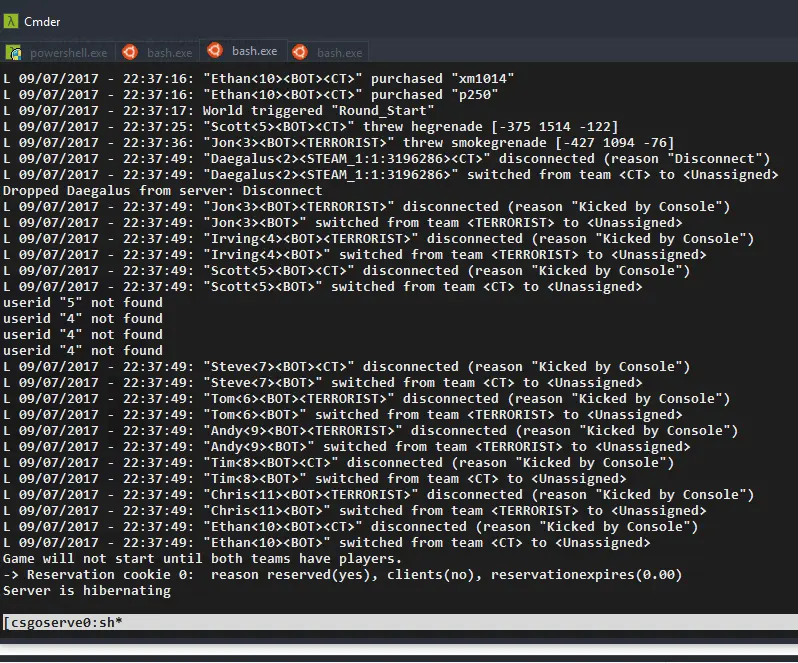Click Andy<9> disconnected Kicked by Console line
Image resolution: width=798 pixels, height=663 pixels.
(x=370, y=431)
